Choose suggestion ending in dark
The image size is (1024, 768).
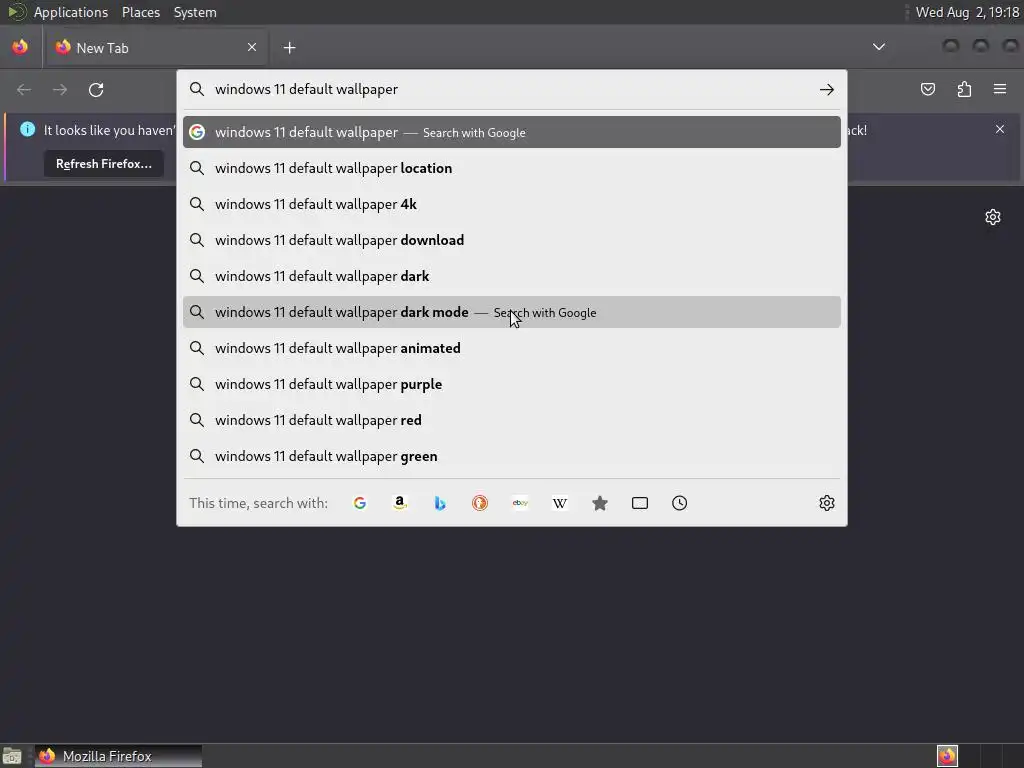(x=512, y=276)
